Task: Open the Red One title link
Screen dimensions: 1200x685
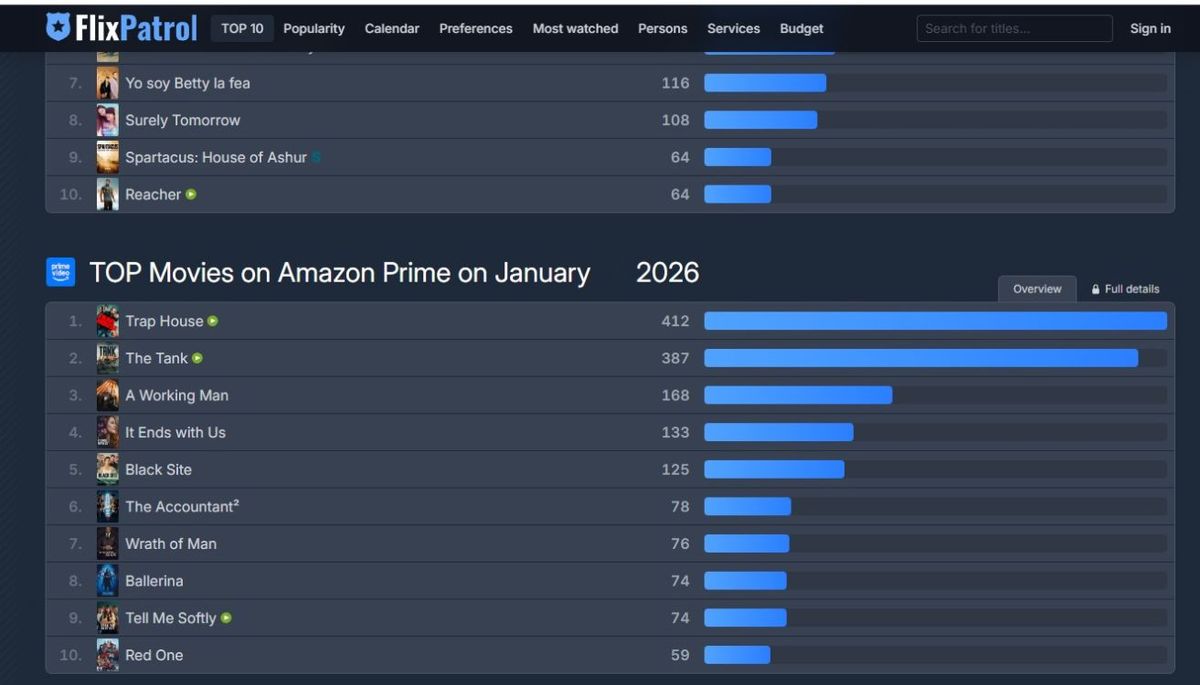Action: point(154,655)
